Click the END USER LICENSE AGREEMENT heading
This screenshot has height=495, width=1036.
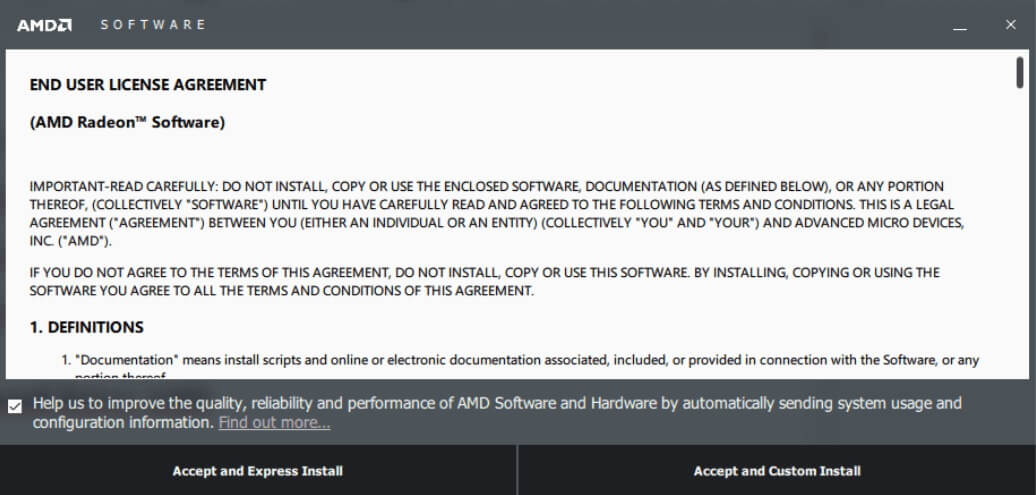[x=148, y=85]
